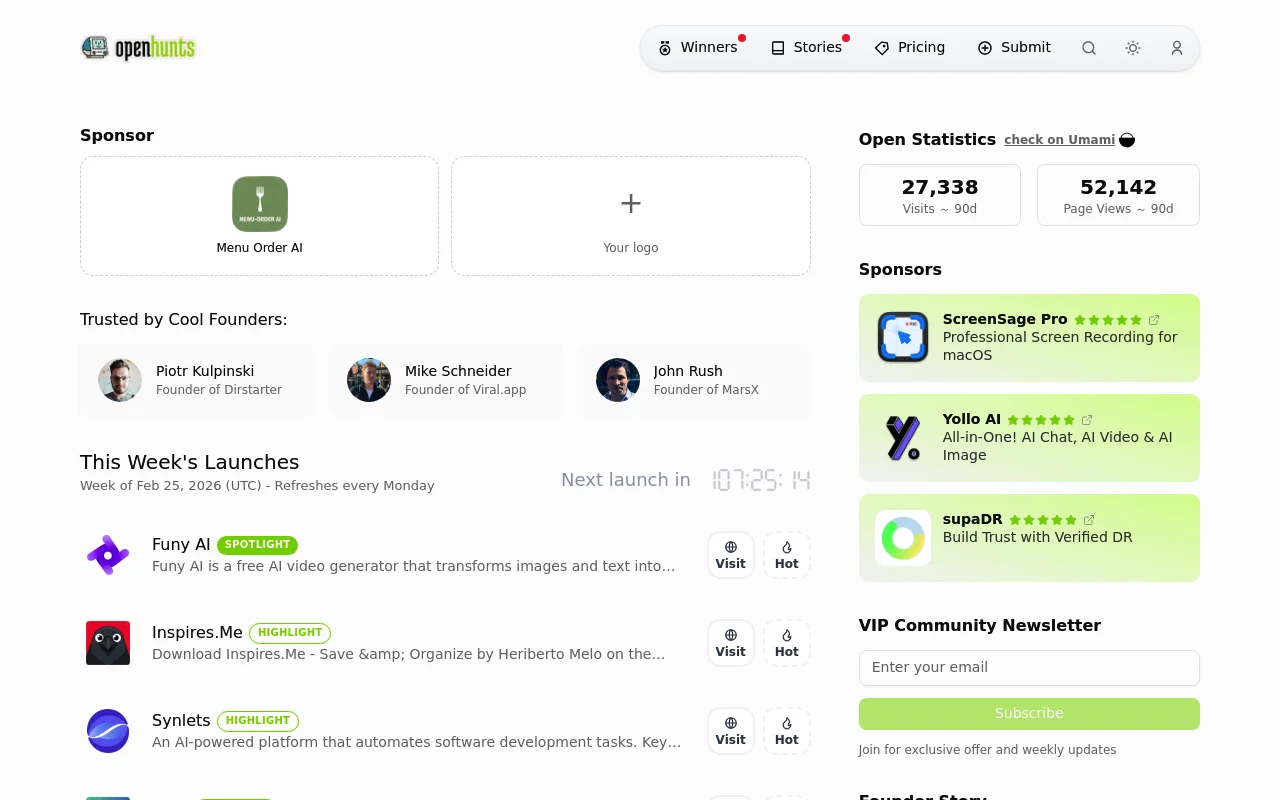Toggle the theme with the sun icon
The width and height of the screenshot is (1280, 800).
coord(1132,47)
